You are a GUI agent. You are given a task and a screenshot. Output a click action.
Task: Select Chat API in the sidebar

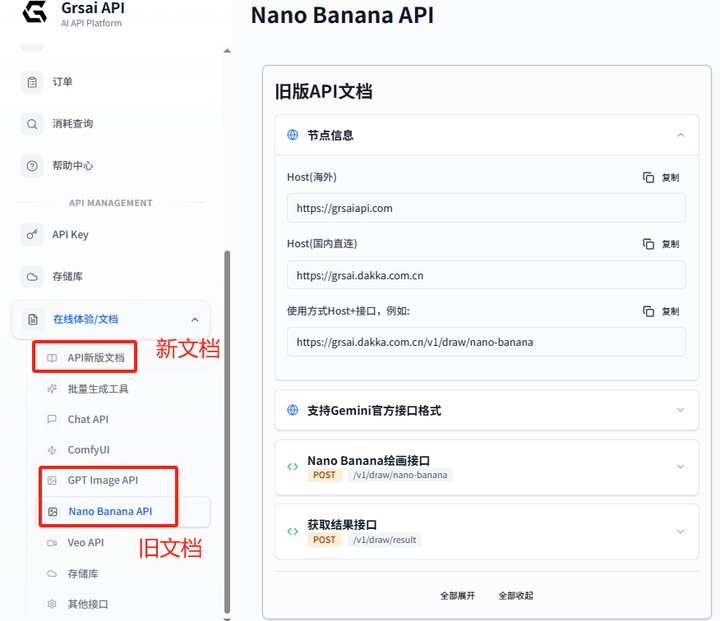(x=88, y=419)
